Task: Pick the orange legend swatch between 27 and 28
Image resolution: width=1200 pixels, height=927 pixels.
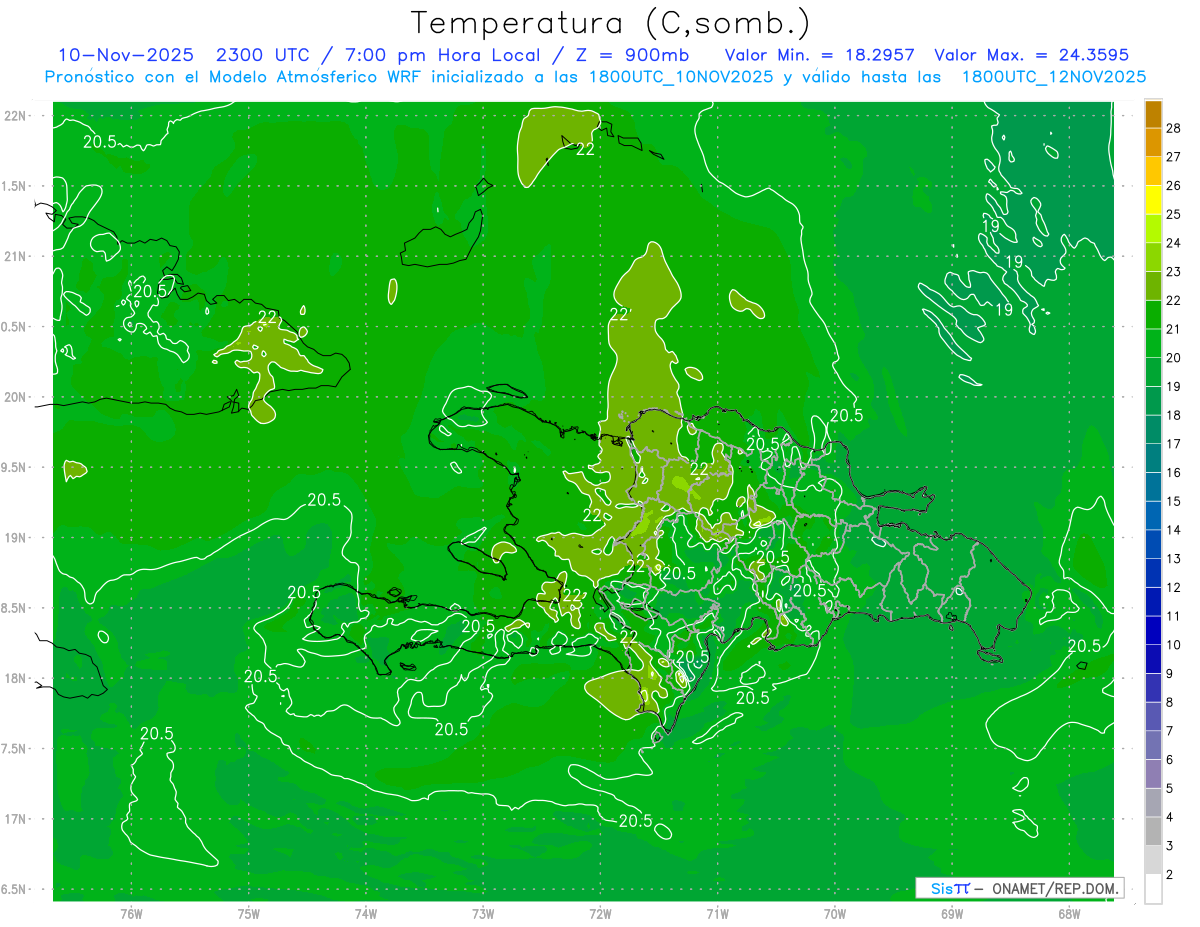Action: (x=1153, y=143)
